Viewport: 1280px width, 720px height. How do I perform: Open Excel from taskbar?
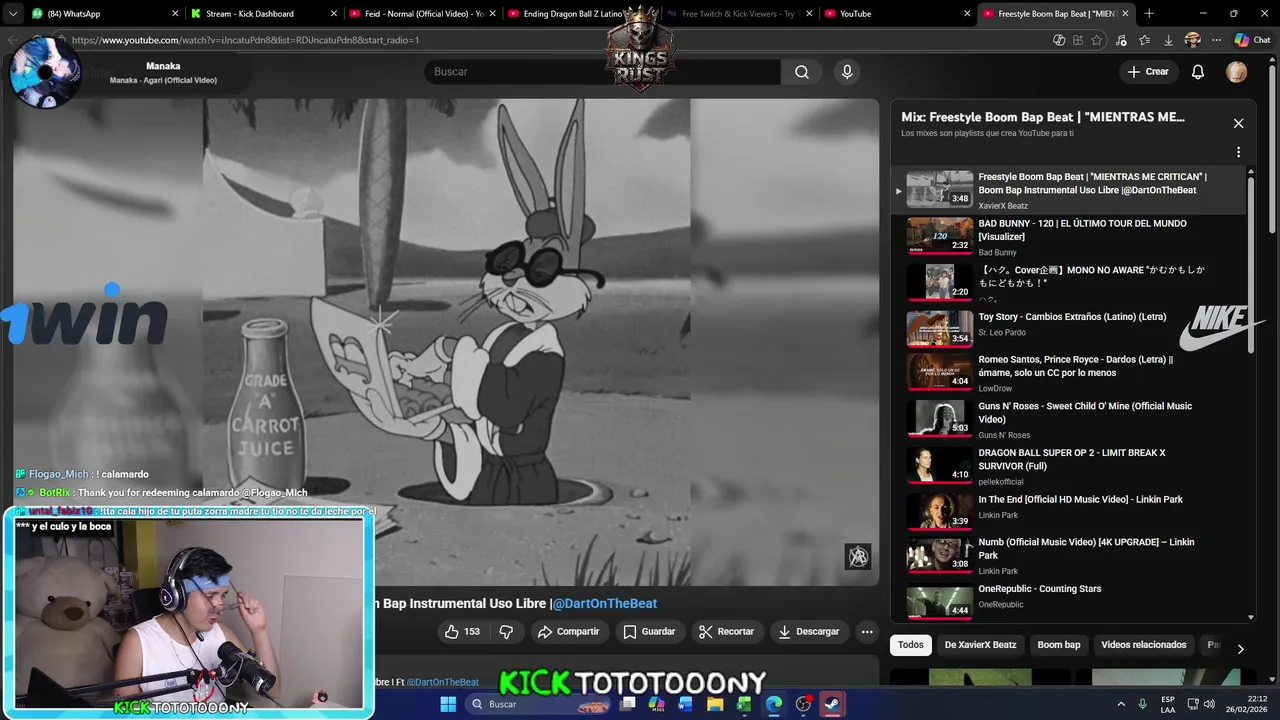click(x=744, y=704)
